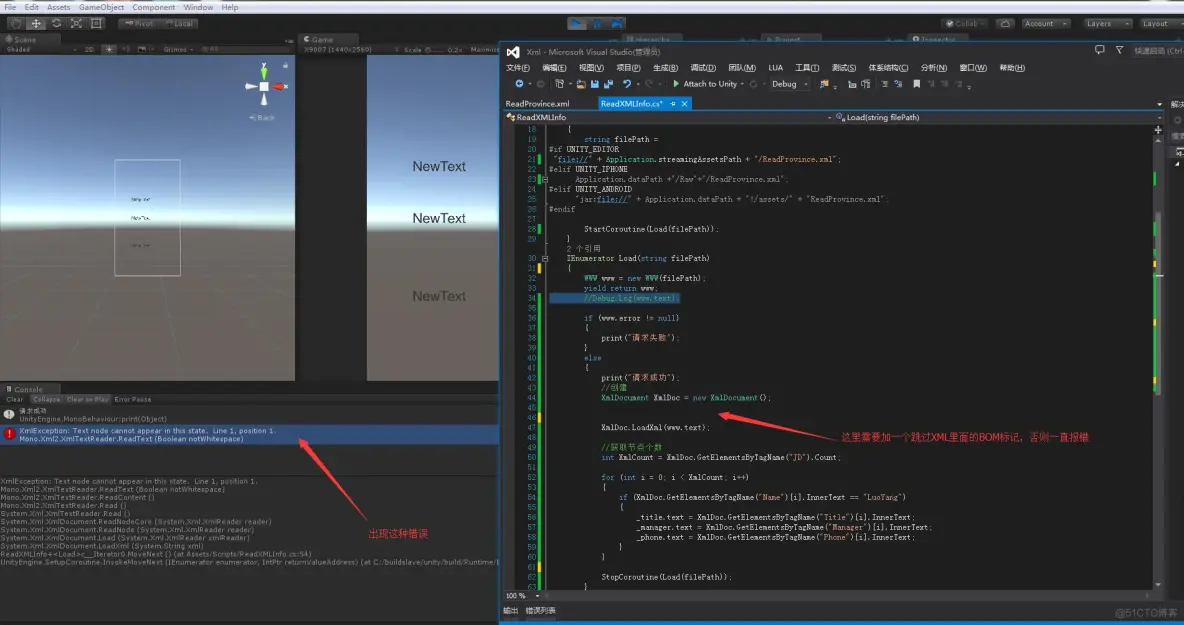Image resolution: width=1184 pixels, height=625 pixels.
Task: Open the ReadXMLInfo class dropdown
Action: pos(668,118)
